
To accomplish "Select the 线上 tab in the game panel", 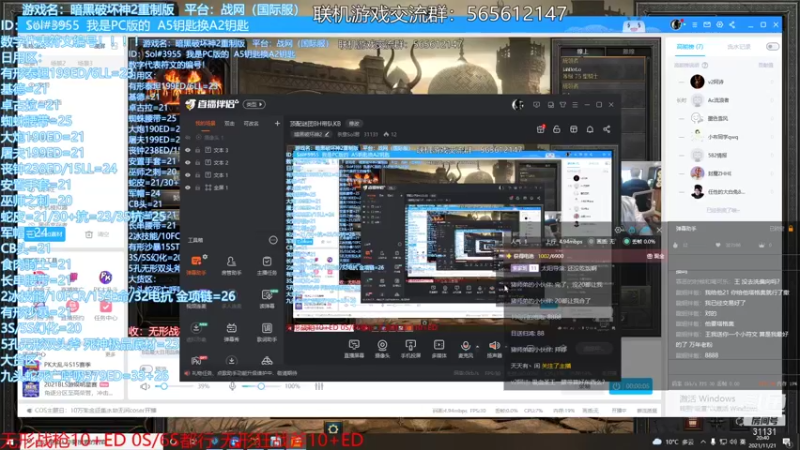I will tap(582, 52).
